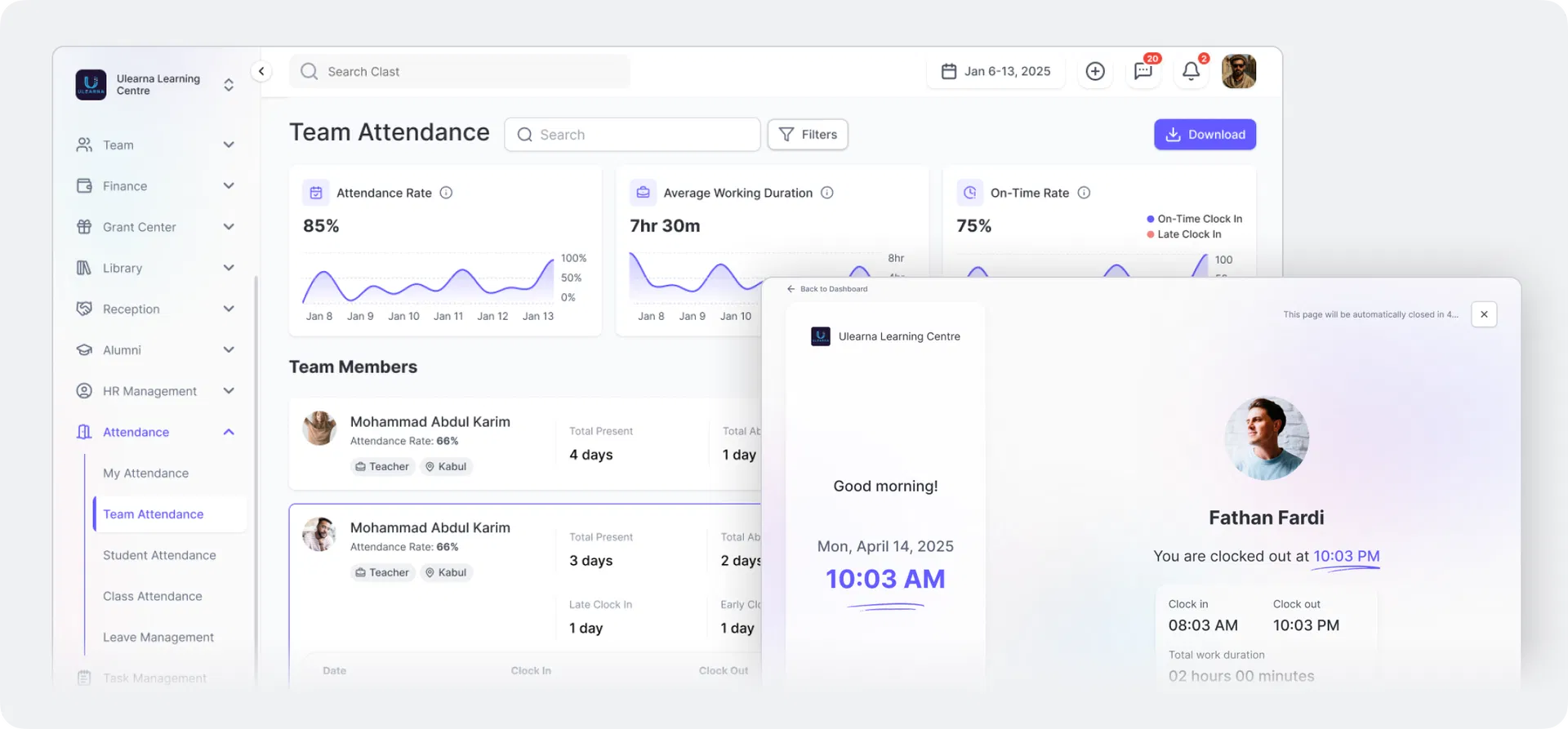This screenshot has height=729, width=1568.
Task: Click the add (plus) icon in header
Action: [x=1095, y=72]
